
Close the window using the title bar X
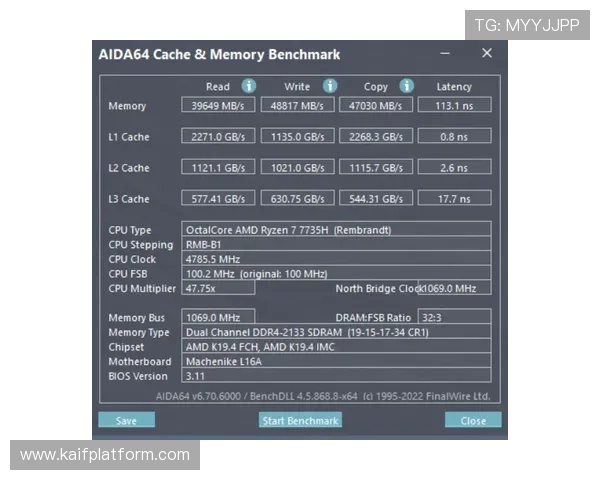tap(487, 54)
